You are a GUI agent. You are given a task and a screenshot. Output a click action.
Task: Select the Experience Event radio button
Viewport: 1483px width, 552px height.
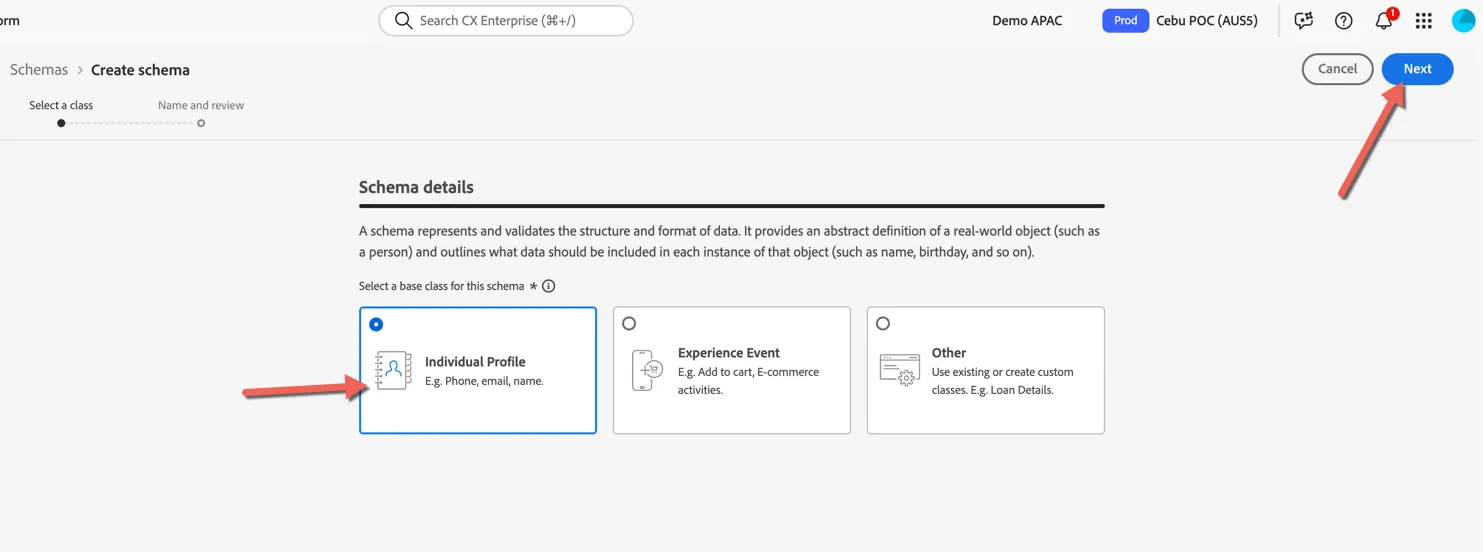(x=629, y=323)
